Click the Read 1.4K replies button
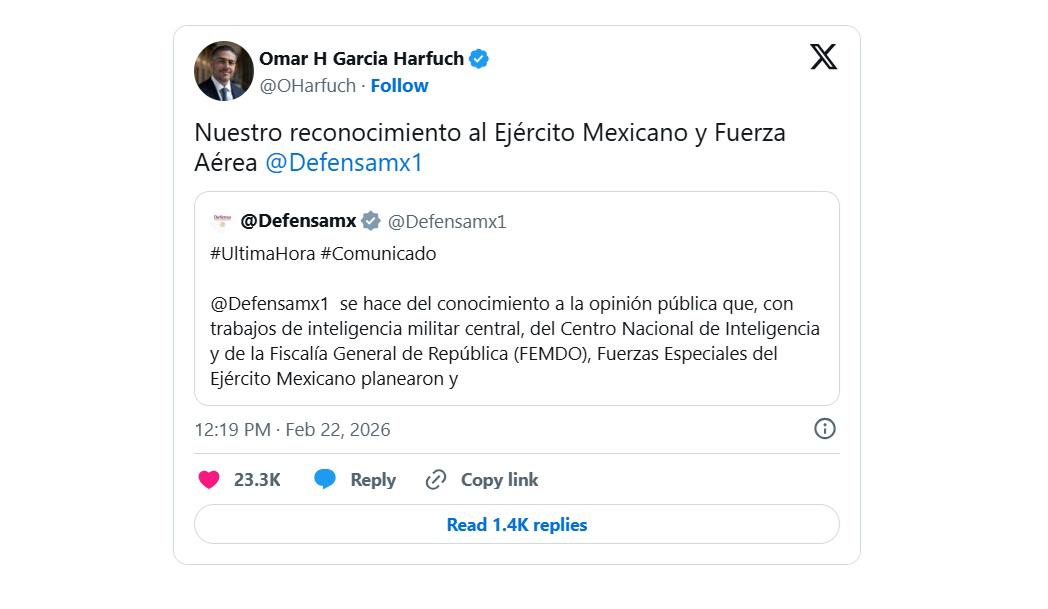 516,524
